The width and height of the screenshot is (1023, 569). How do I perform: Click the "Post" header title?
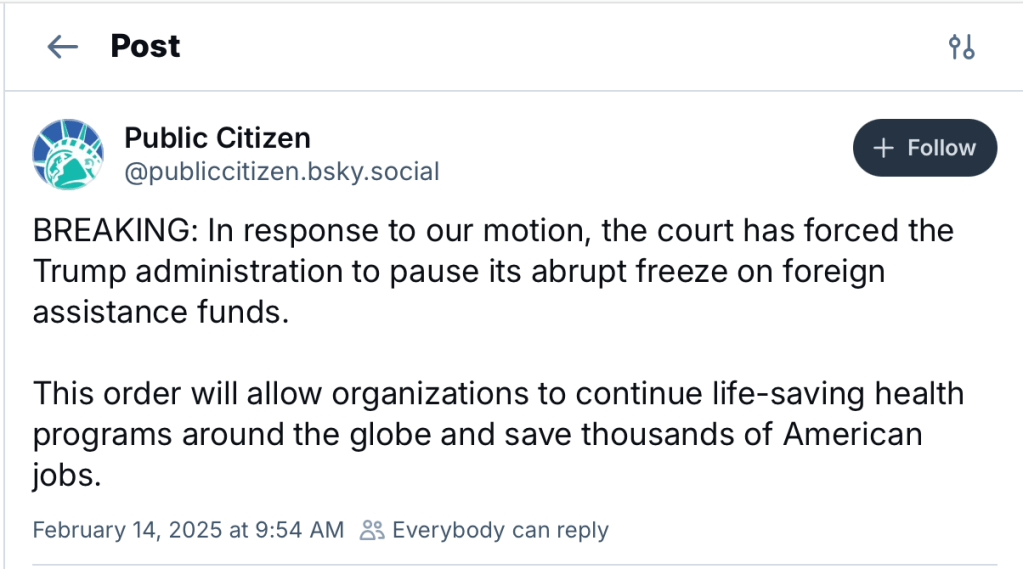[x=145, y=46]
